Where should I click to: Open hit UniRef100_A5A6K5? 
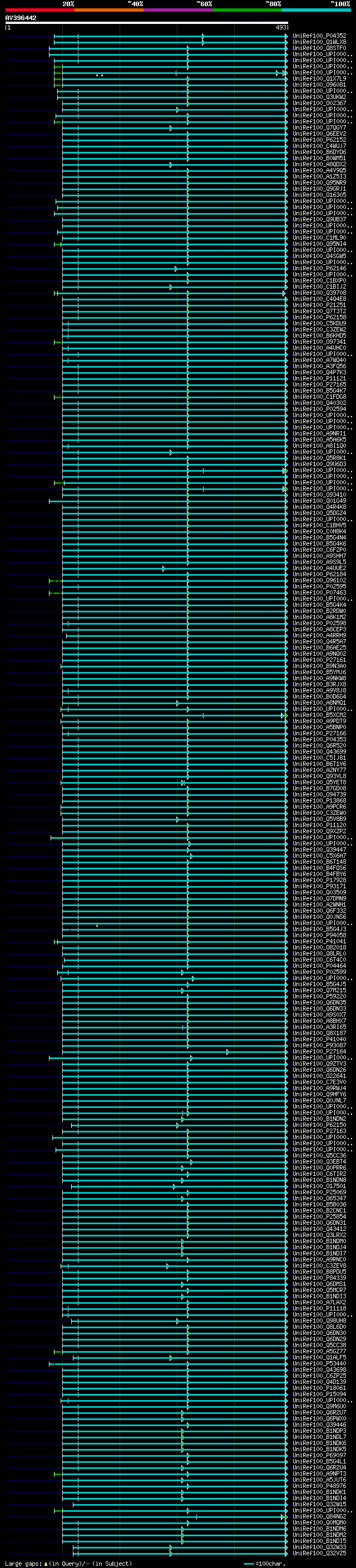point(319,439)
